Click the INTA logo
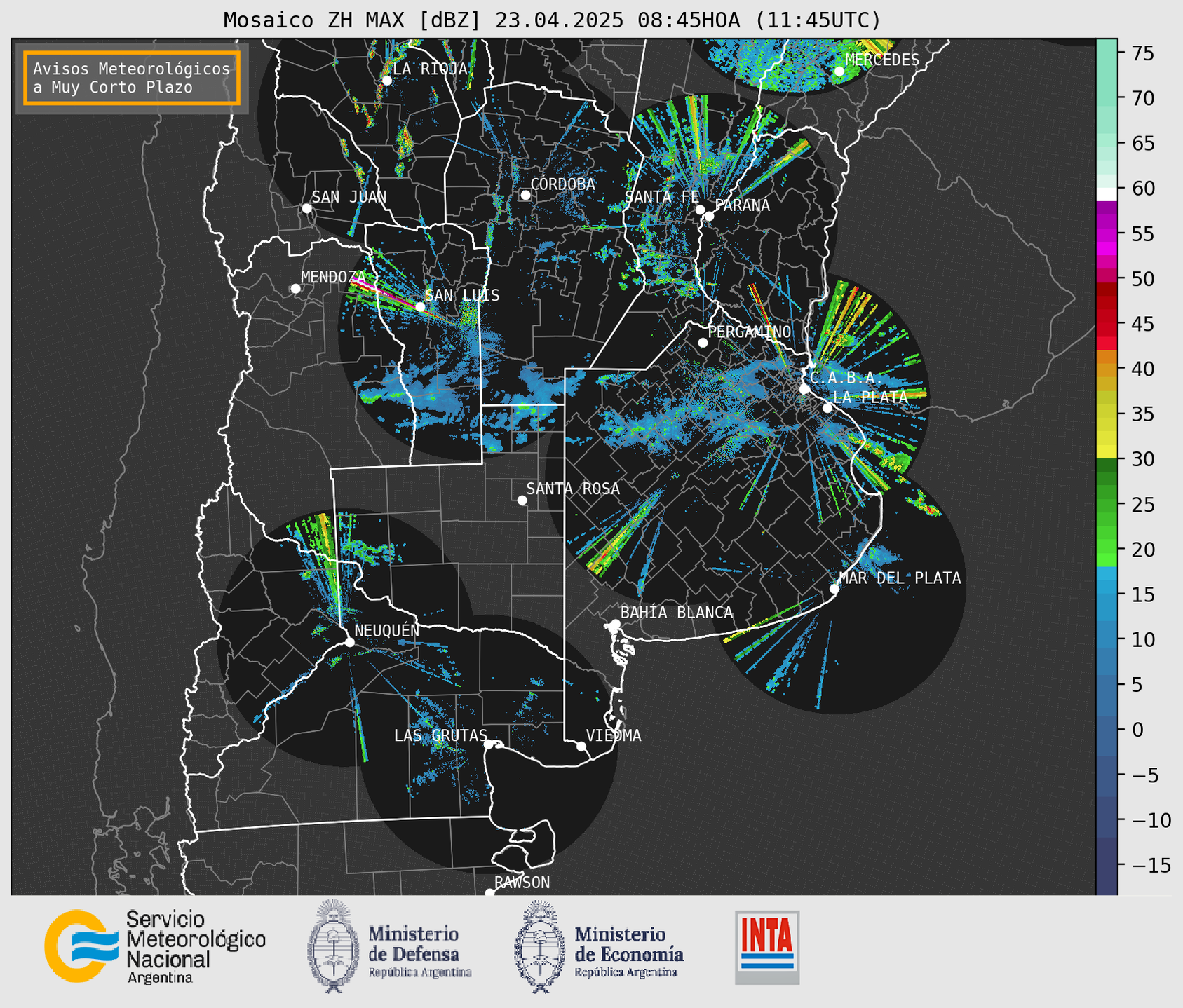Image resolution: width=1183 pixels, height=1008 pixels. (767, 947)
